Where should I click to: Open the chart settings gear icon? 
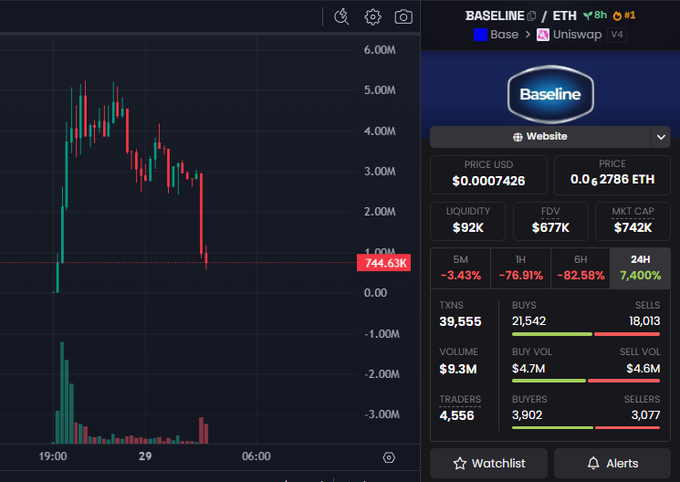[373, 17]
